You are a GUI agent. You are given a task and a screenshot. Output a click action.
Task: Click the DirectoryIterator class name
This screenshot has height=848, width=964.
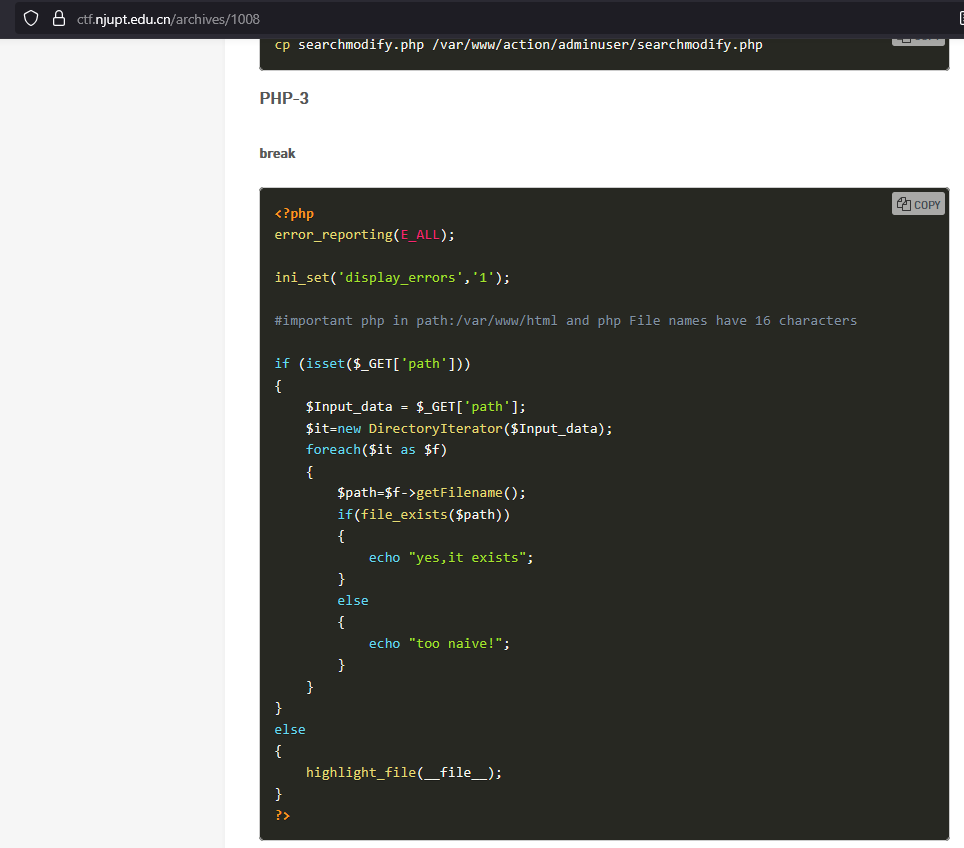click(435, 428)
